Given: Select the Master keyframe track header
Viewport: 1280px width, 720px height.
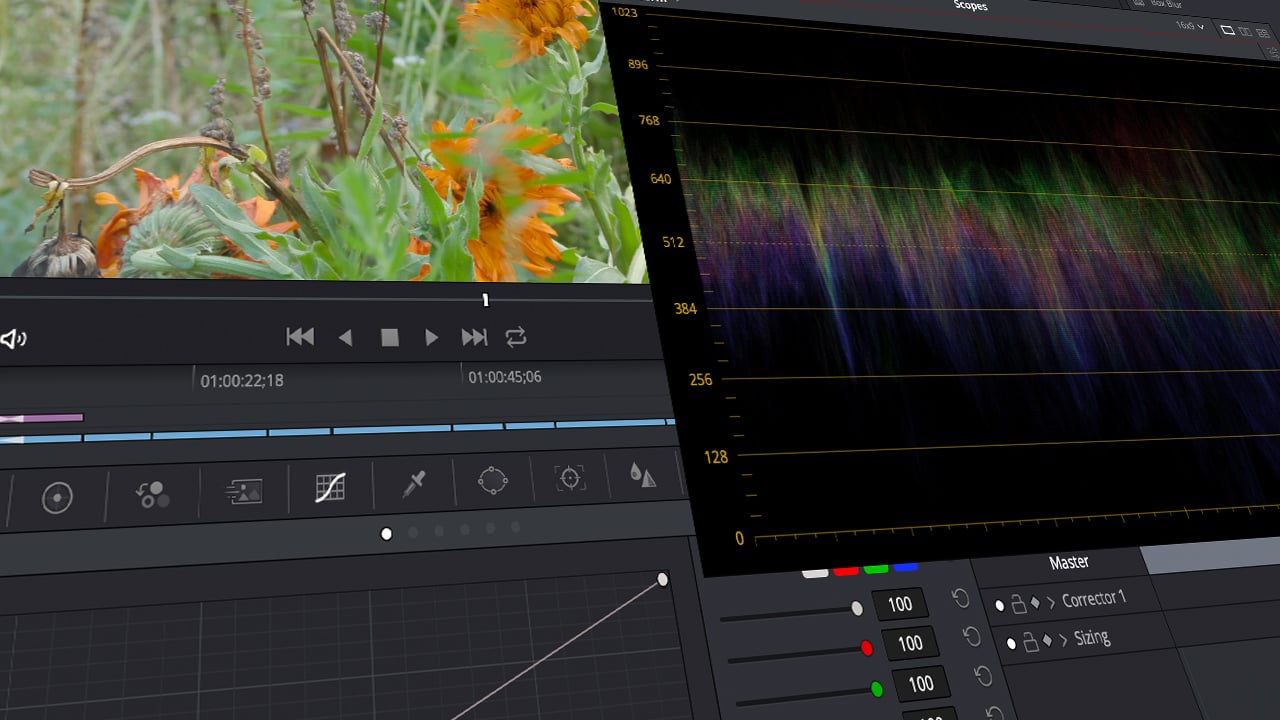Looking at the screenshot, I should [1070, 562].
